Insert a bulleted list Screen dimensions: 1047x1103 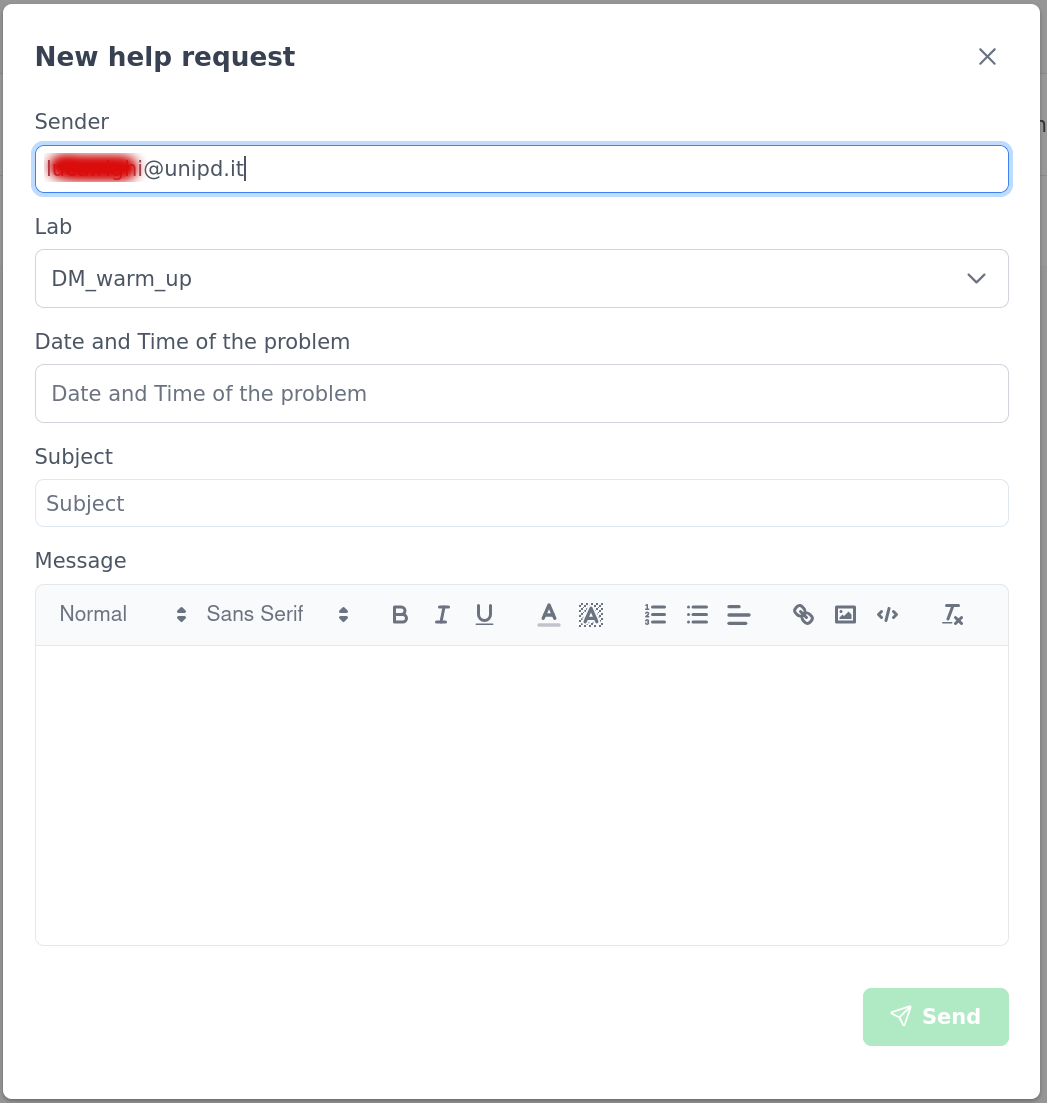pyautogui.click(x=697, y=615)
